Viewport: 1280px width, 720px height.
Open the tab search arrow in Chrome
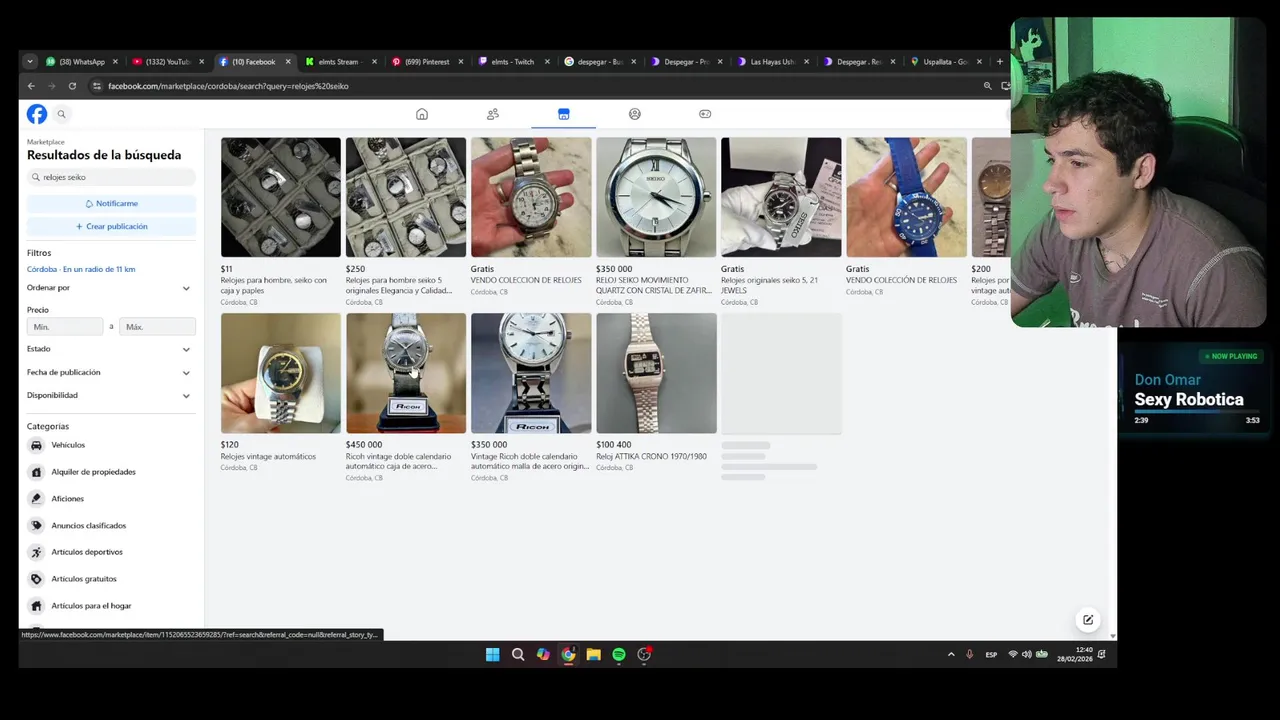pyautogui.click(x=30, y=62)
